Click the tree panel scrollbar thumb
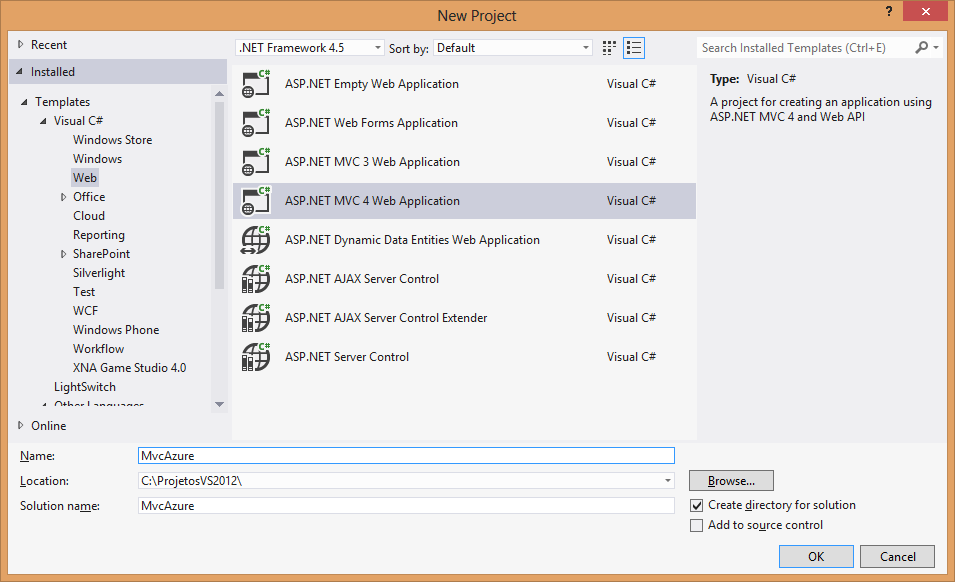This screenshot has height=582, width=955. (219, 195)
